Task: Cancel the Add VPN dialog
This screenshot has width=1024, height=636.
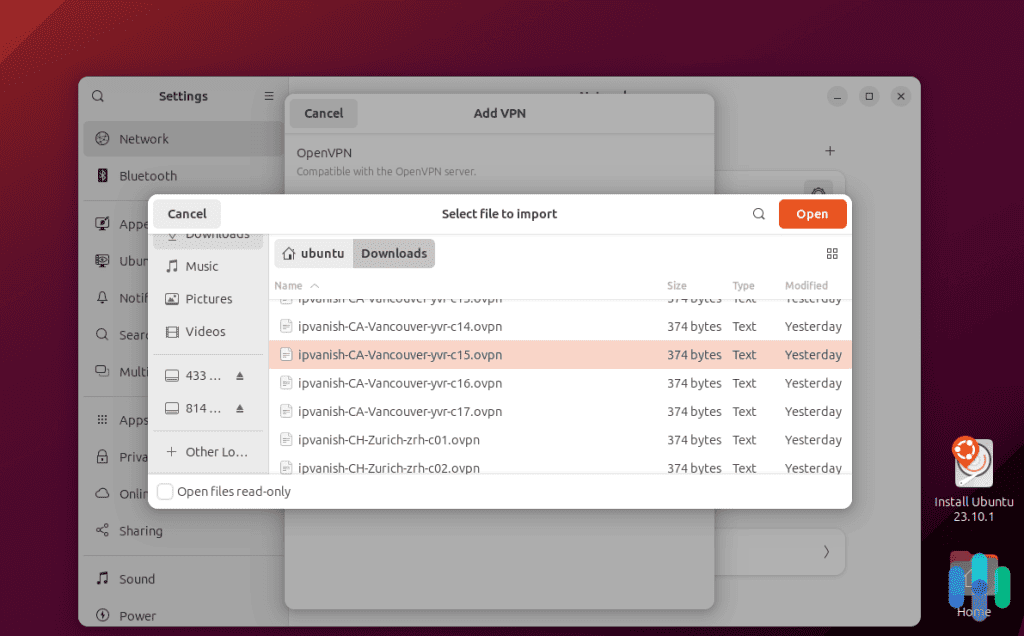Action: (x=323, y=113)
